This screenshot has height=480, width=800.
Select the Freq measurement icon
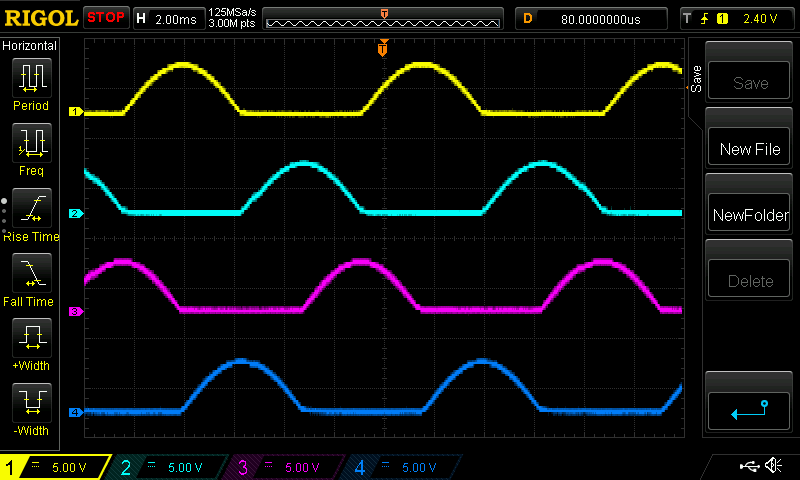pos(32,142)
